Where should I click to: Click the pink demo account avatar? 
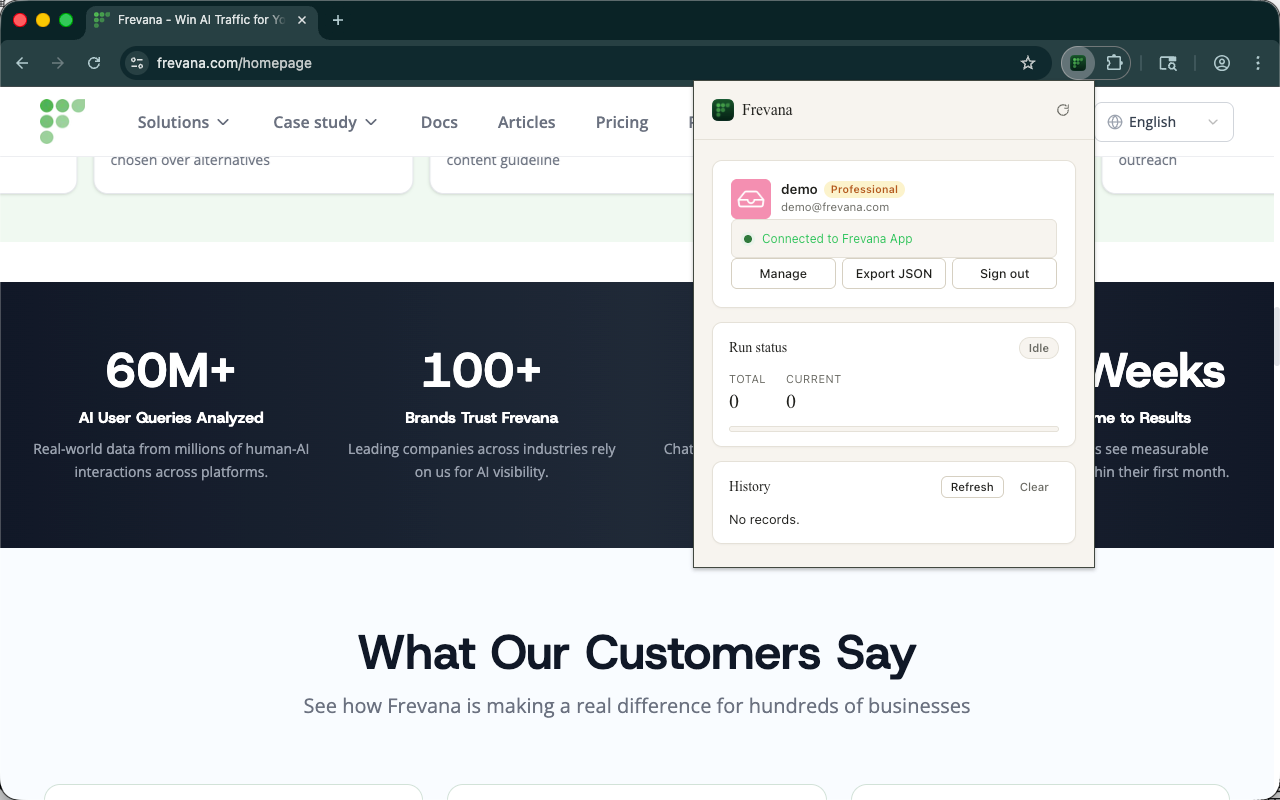pos(751,199)
